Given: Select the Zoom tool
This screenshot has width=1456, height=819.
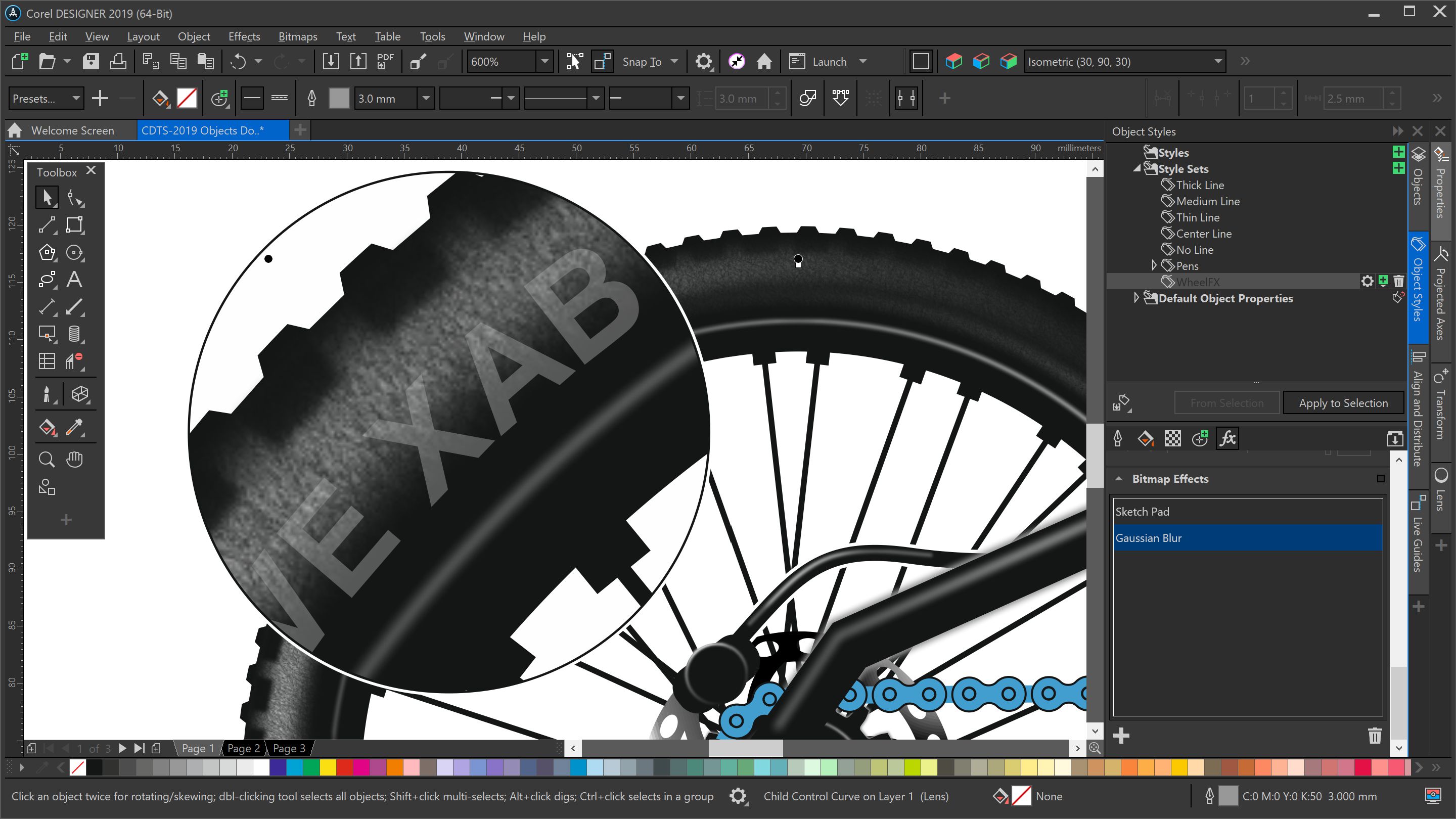Looking at the screenshot, I should pyautogui.click(x=47, y=459).
